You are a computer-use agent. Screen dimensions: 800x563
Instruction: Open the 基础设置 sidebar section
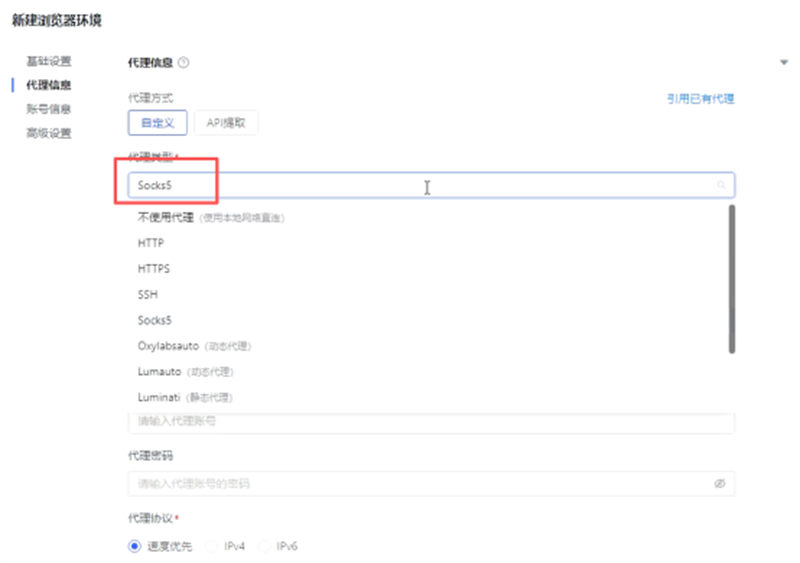click(48, 61)
